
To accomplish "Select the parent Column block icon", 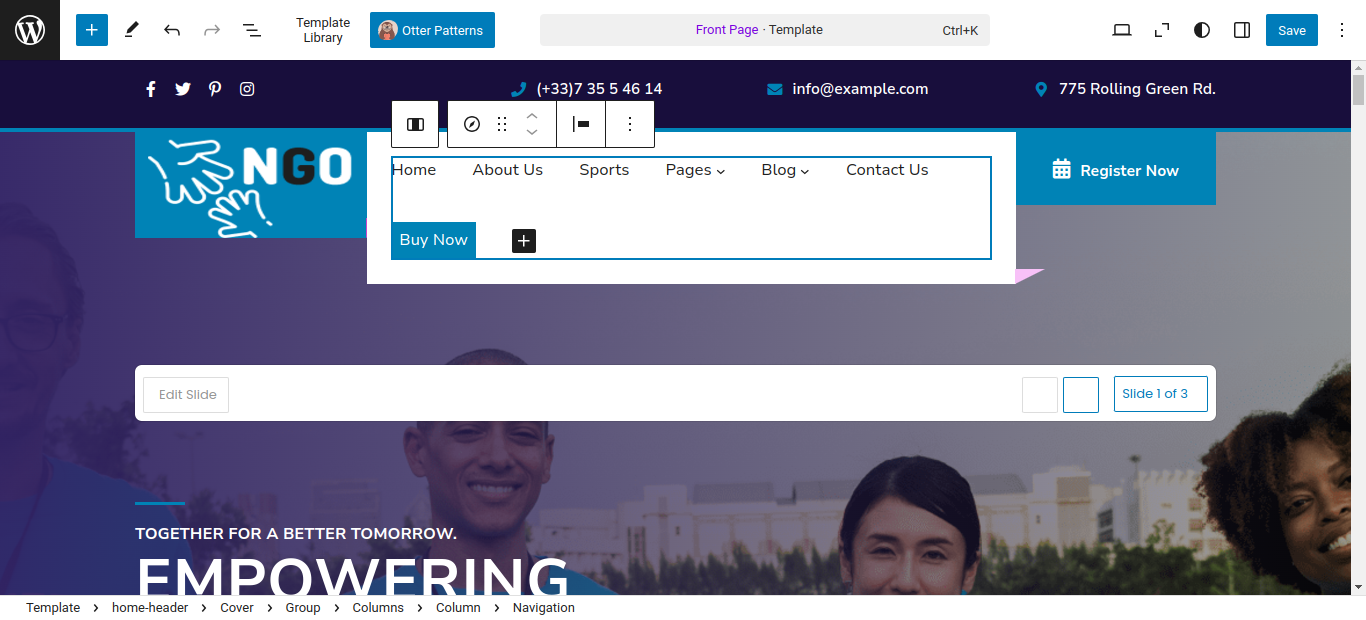I will (x=415, y=124).
